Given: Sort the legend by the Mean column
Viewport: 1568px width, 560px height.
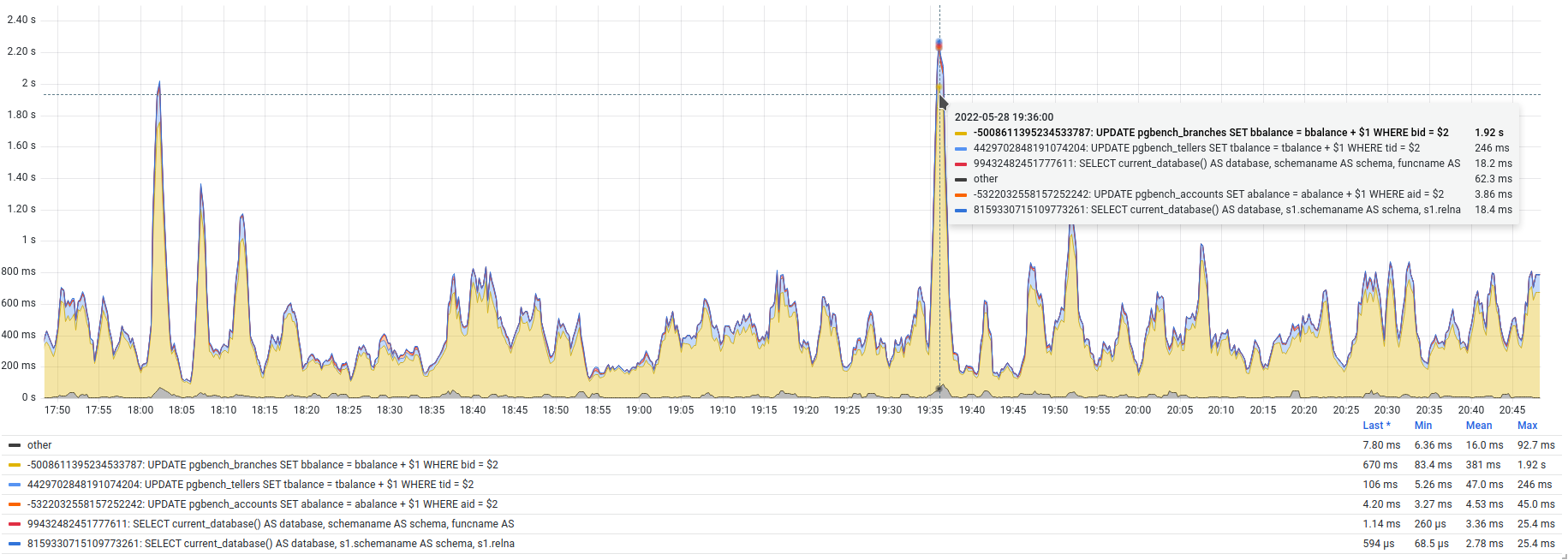Looking at the screenshot, I should pyautogui.click(x=1479, y=426).
